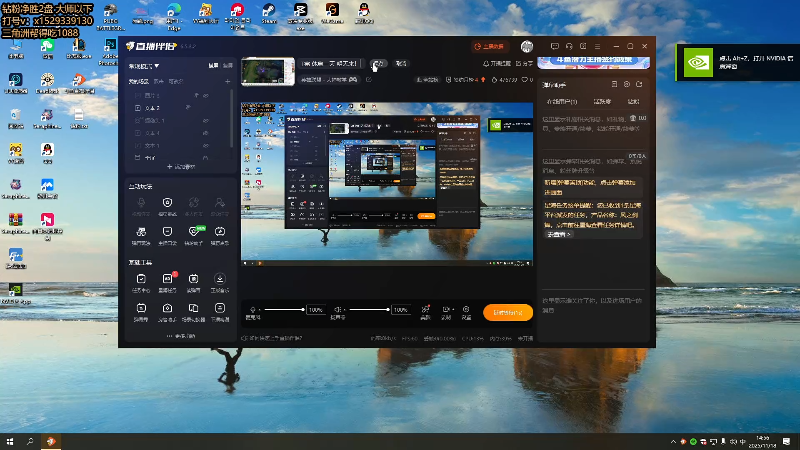Switch to the gifts tab in danmaku panel

pos(633,102)
